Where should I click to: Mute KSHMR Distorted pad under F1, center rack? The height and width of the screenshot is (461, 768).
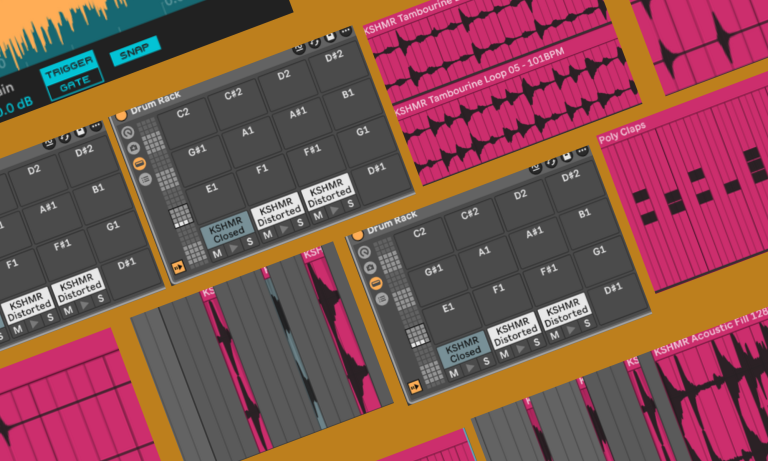click(x=268, y=235)
